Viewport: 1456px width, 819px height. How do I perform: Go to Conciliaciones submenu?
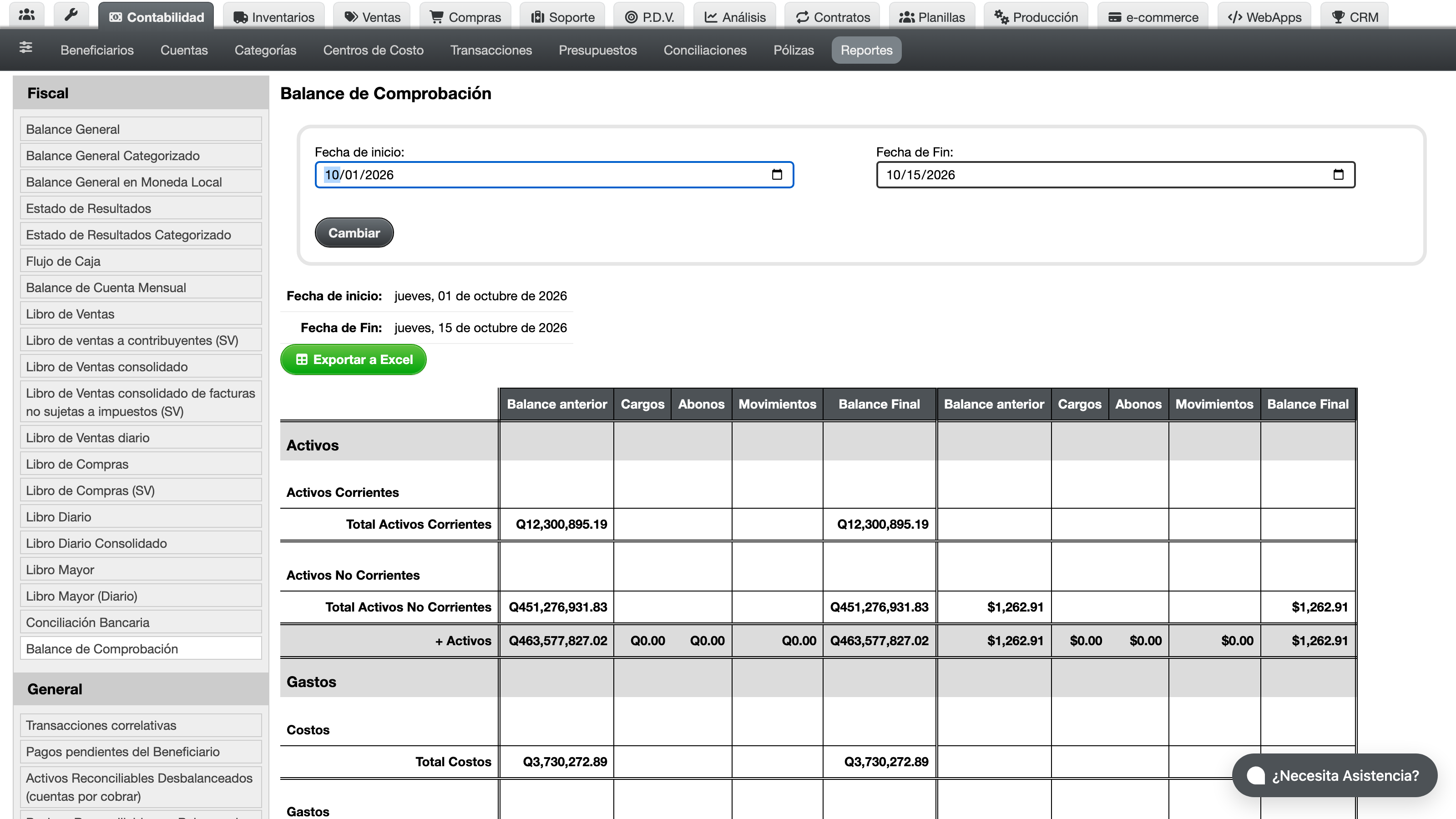(x=705, y=50)
